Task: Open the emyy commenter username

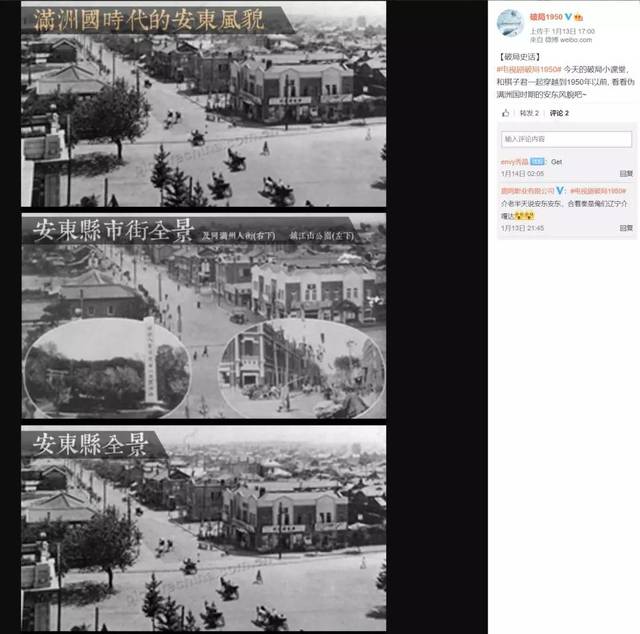Action: coord(514,162)
